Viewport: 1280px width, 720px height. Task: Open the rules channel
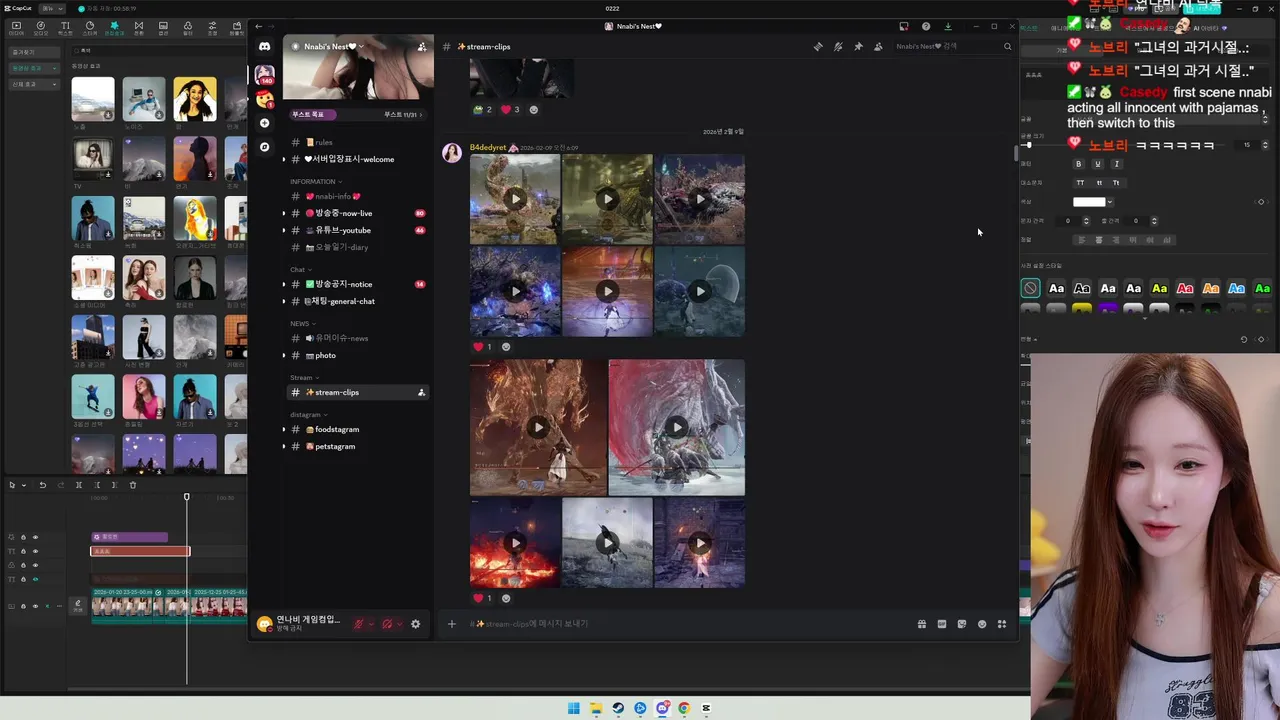tap(358, 142)
